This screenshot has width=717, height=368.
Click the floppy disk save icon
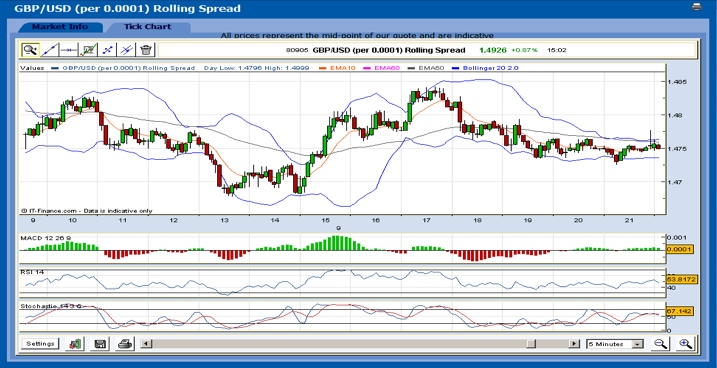tap(100, 344)
